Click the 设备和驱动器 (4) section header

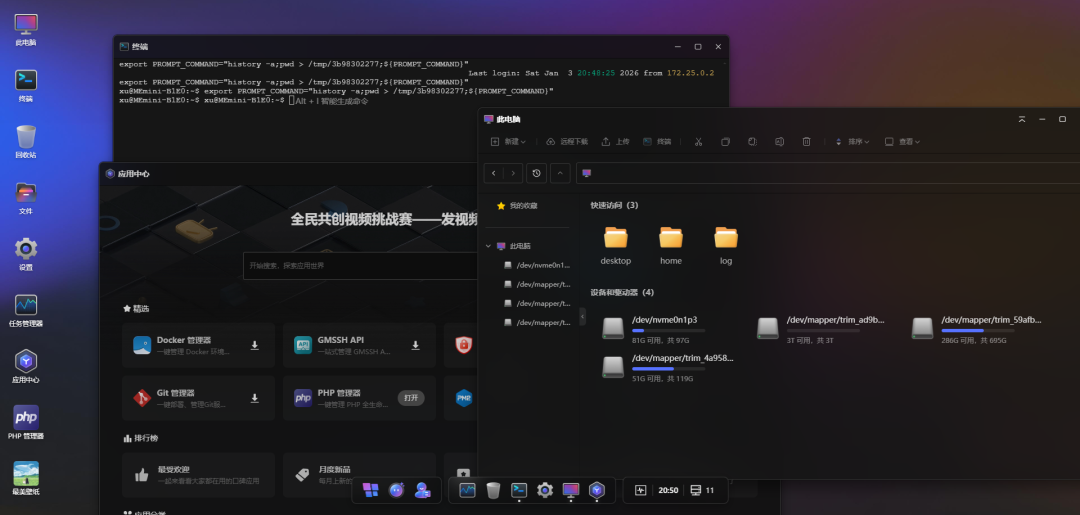pos(622,292)
